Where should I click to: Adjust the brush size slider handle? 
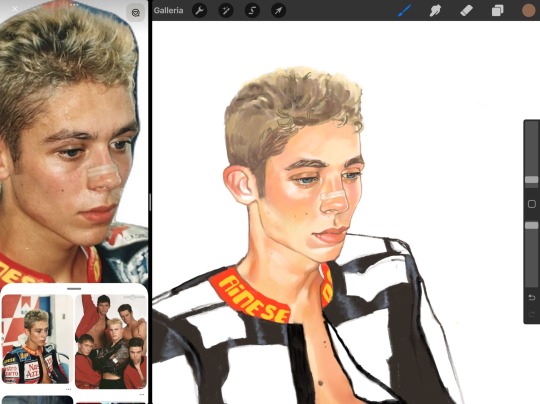click(531, 180)
